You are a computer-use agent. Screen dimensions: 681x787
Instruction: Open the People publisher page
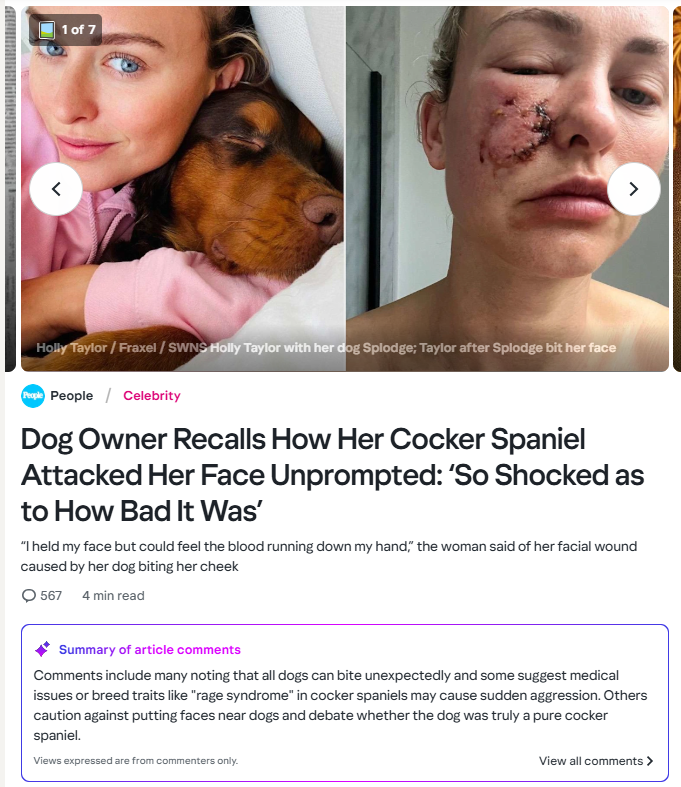71,396
